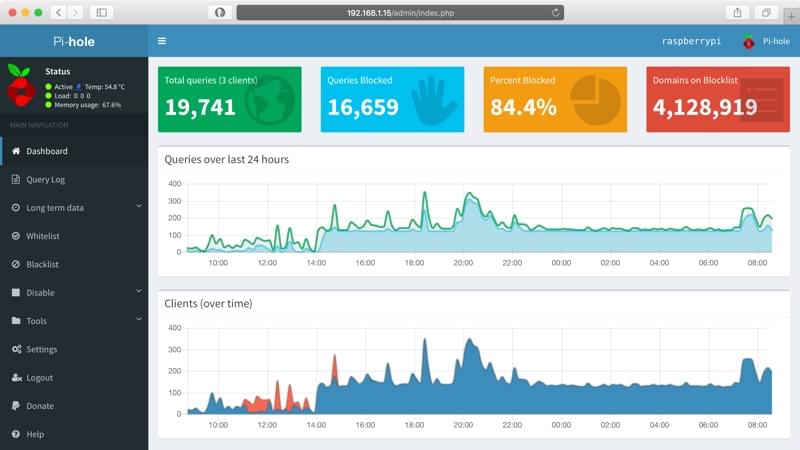
Task: Click the Total queries green card
Action: click(x=230, y=99)
